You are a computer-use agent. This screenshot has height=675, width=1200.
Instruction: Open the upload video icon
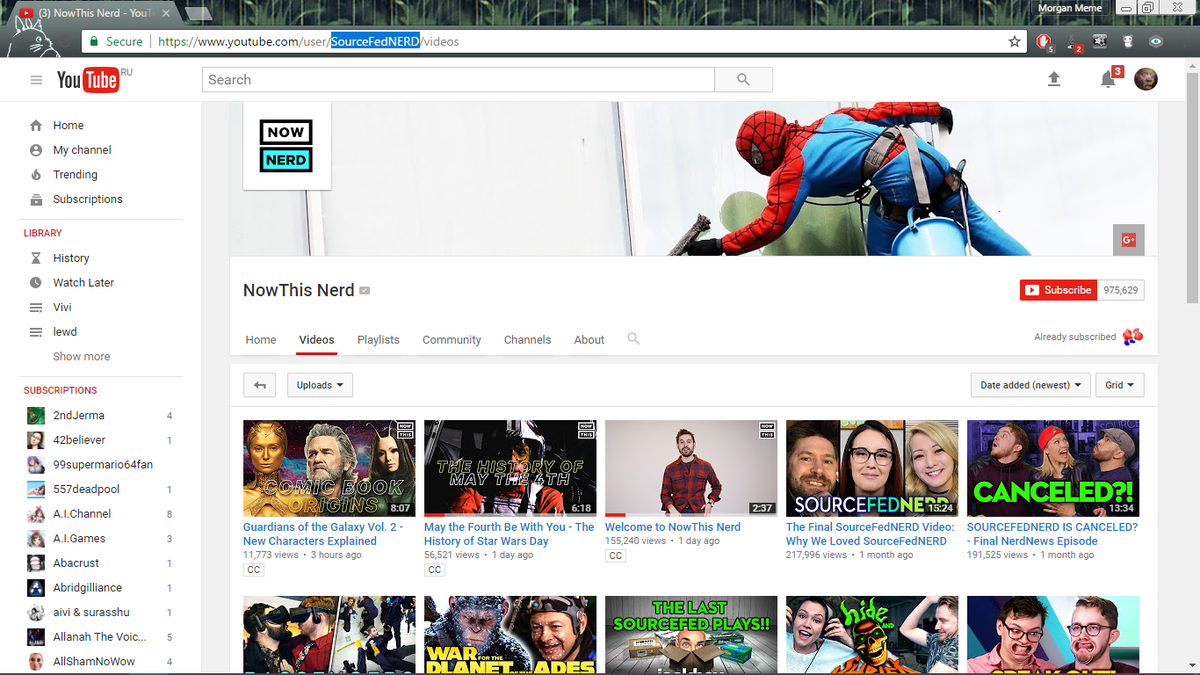tap(1054, 79)
